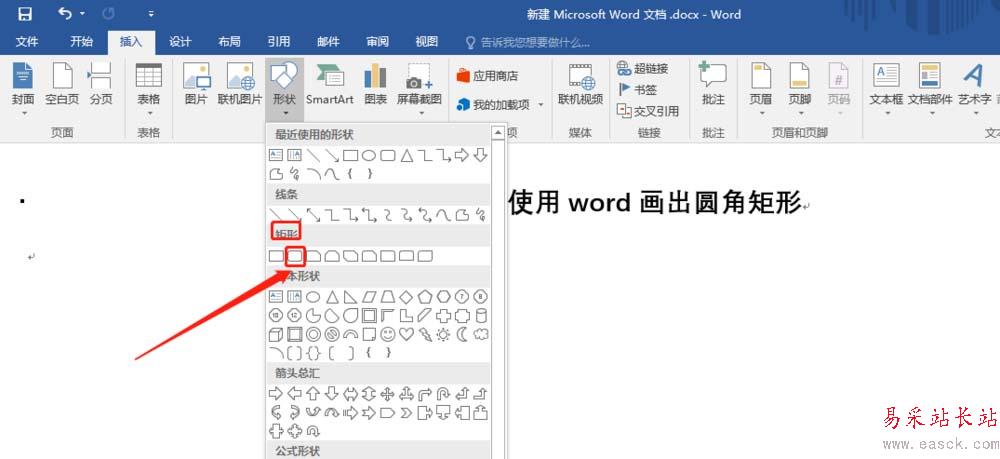Insert a 联机视频 online video
The image size is (1000, 459).
tap(580, 84)
